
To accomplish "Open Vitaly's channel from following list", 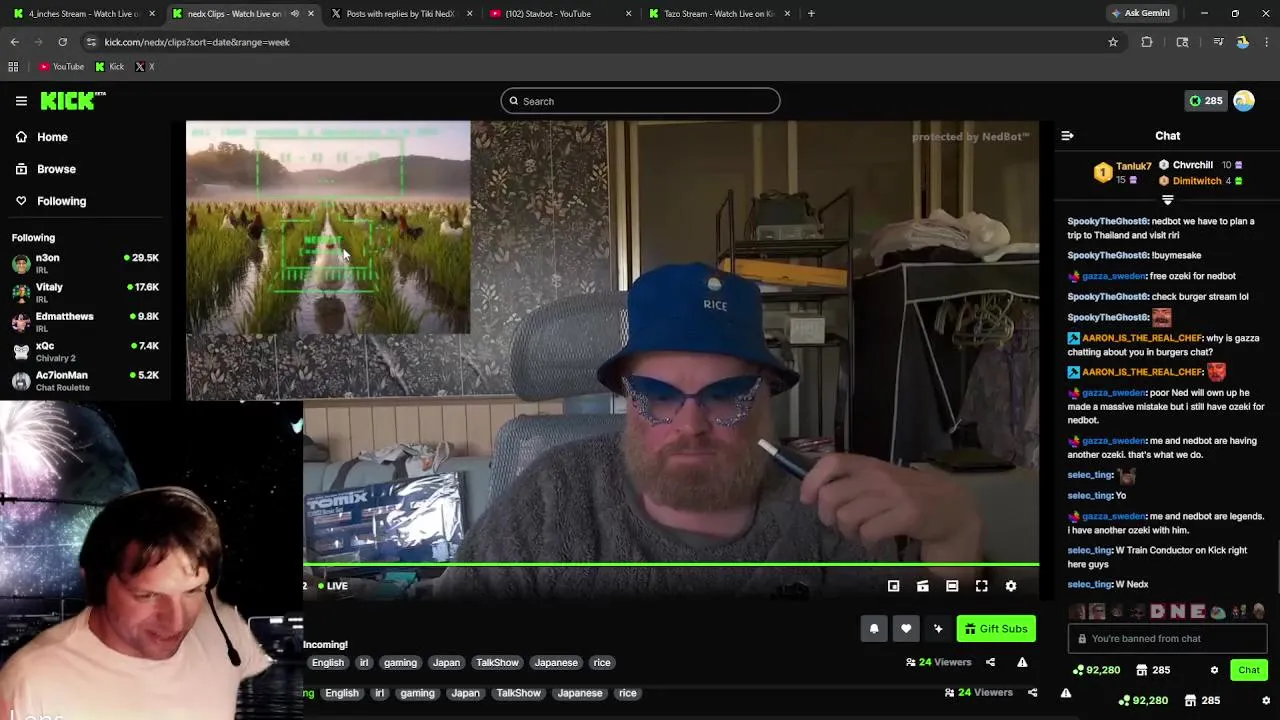I will 85,292.
